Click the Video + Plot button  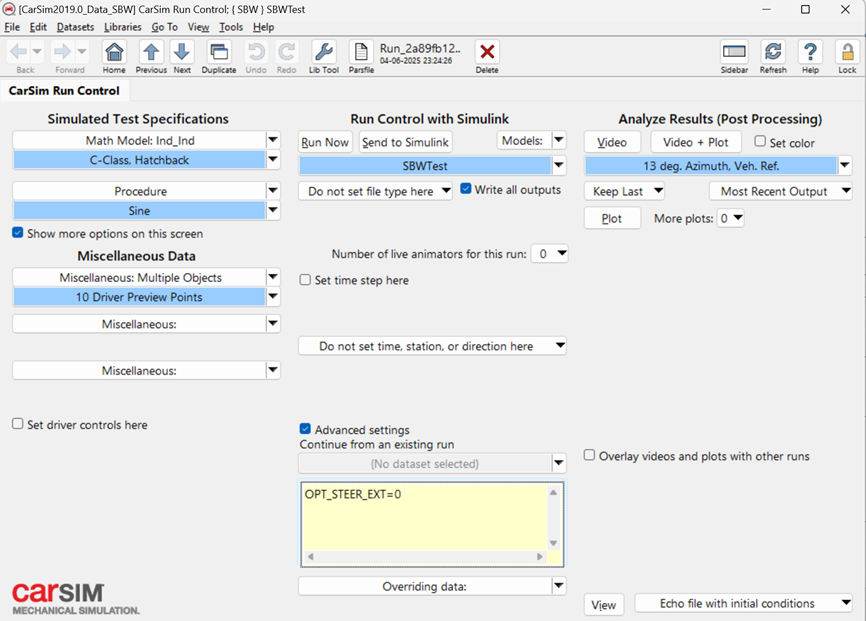coord(696,142)
